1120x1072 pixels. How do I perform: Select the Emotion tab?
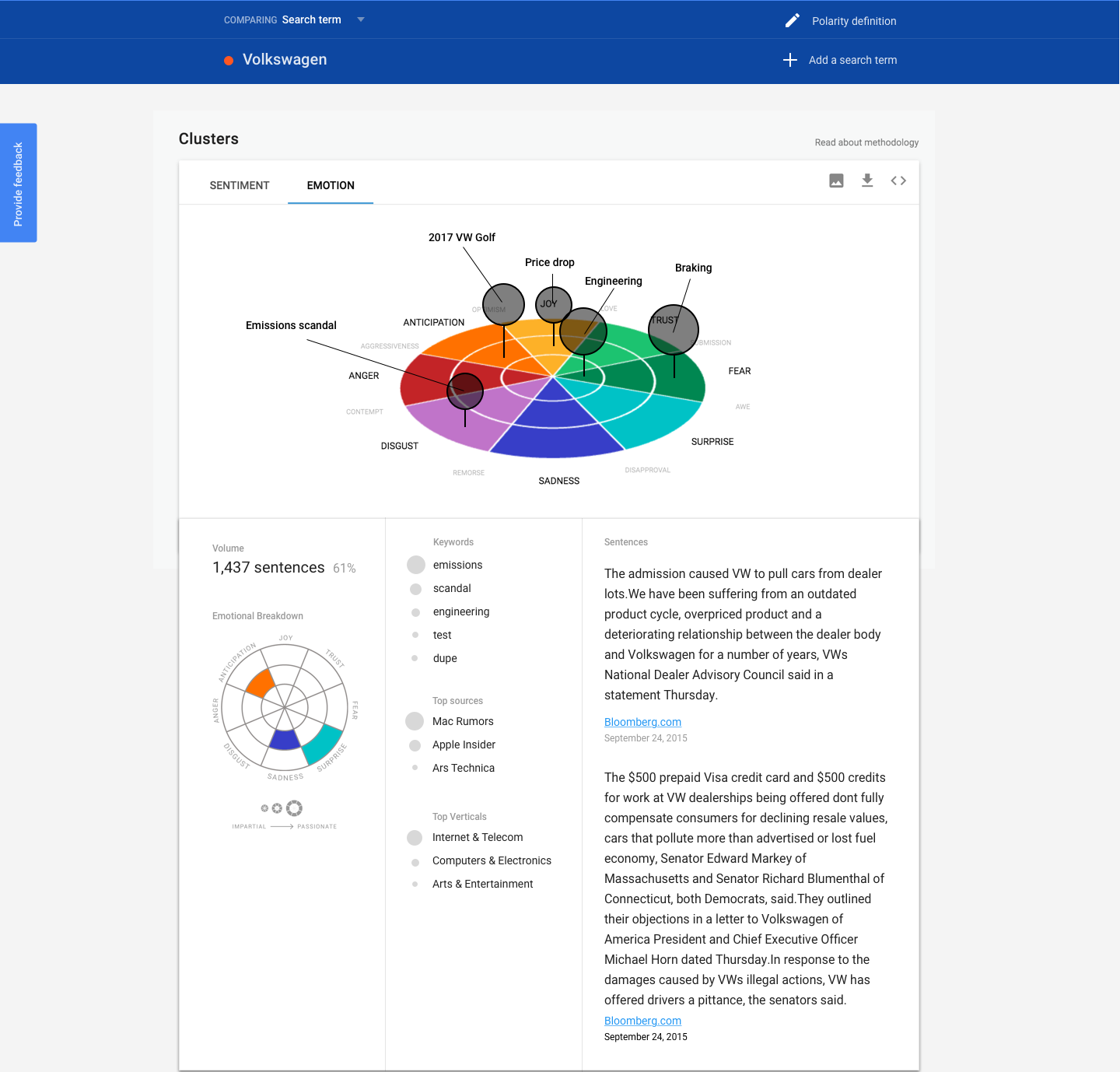tap(331, 185)
